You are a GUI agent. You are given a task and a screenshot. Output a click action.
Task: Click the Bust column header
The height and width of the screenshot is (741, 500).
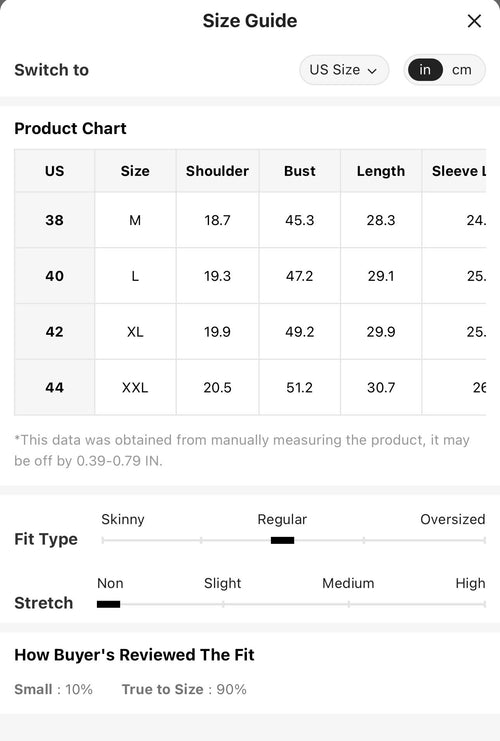pyautogui.click(x=300, y=171)
